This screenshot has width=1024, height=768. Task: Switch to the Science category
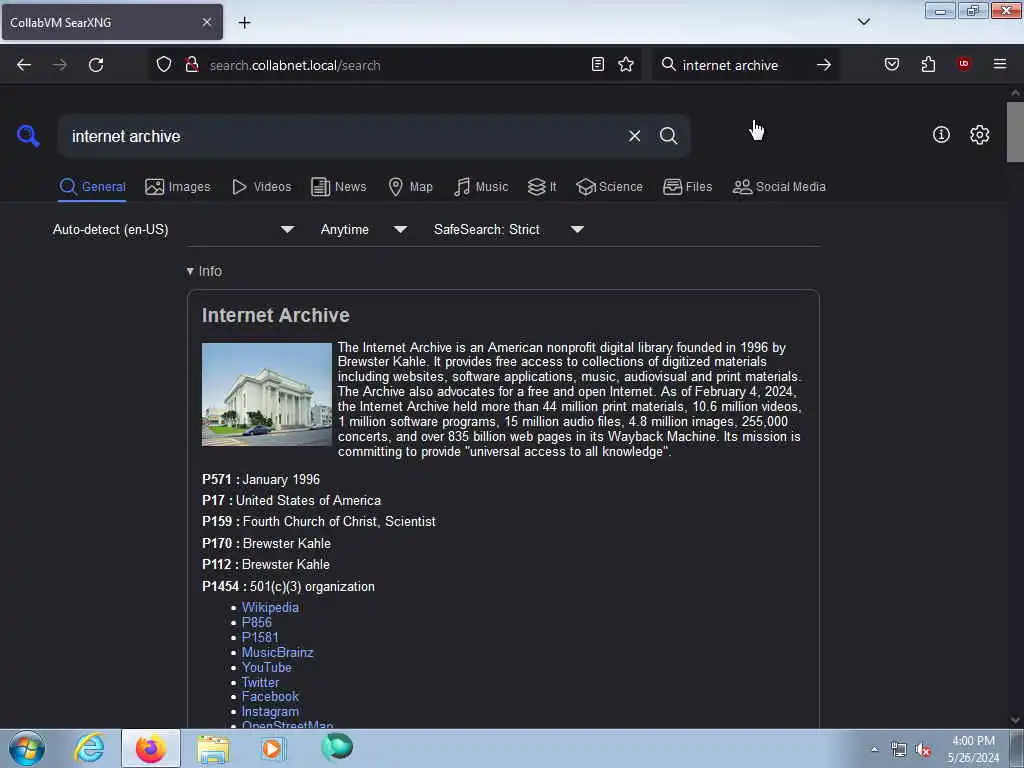point(609,187)
